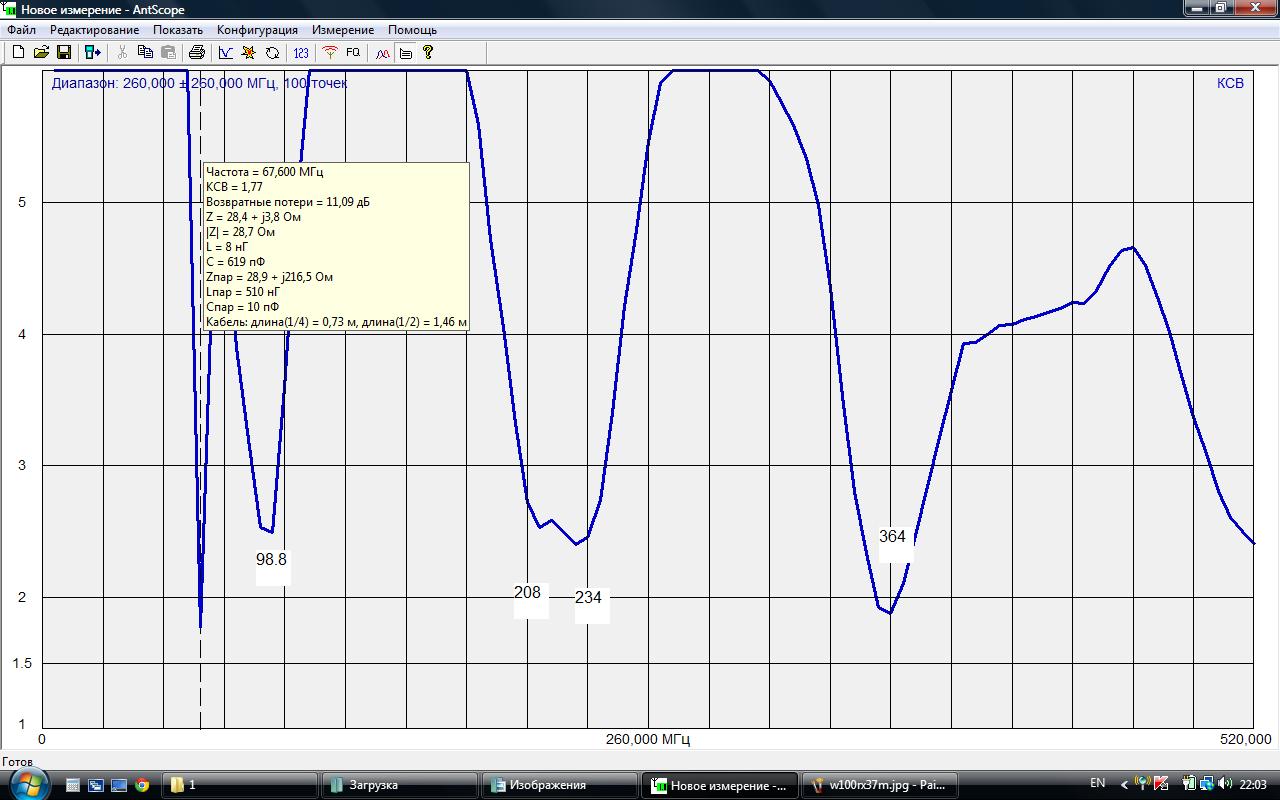Click the dashed white cursor marker line

coord(201,400)
